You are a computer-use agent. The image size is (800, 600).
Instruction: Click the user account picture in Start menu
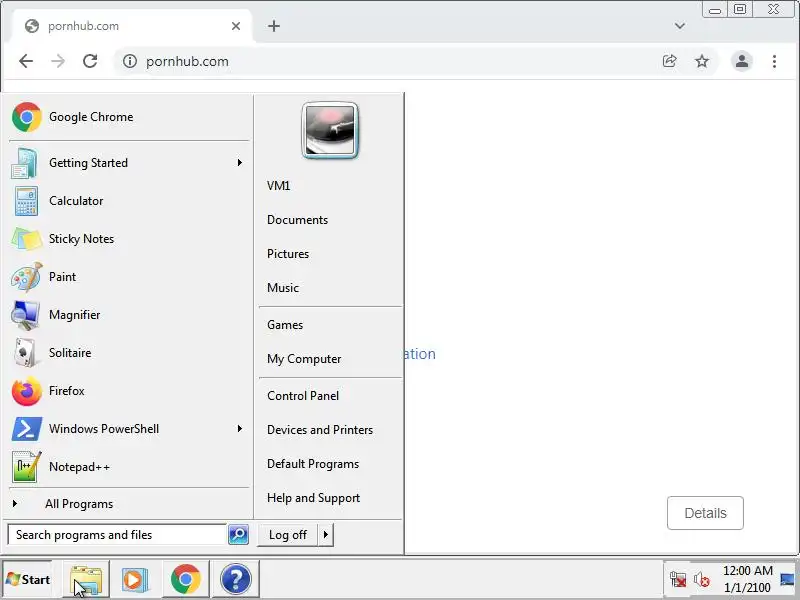330,130
